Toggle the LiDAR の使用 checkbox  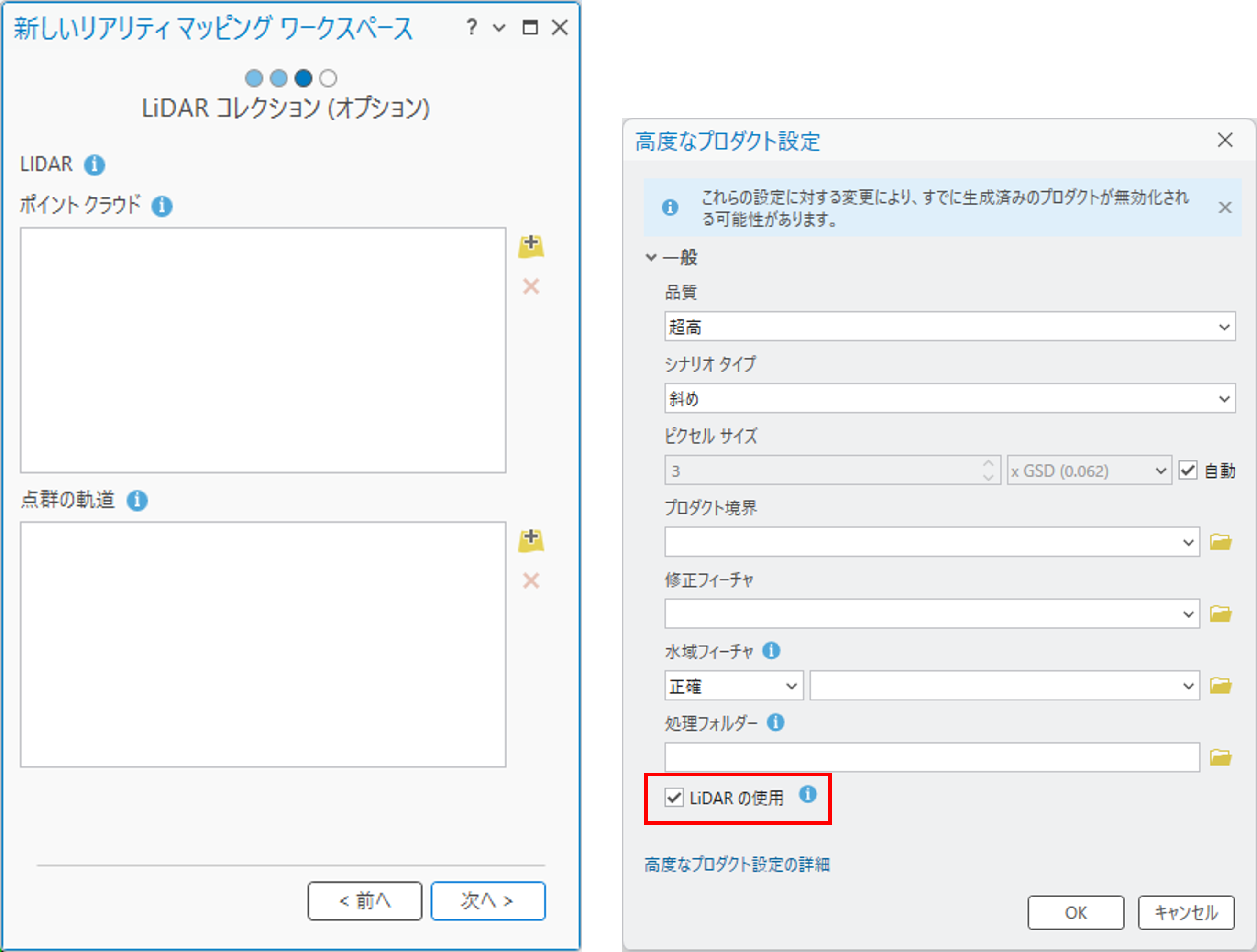674,798
